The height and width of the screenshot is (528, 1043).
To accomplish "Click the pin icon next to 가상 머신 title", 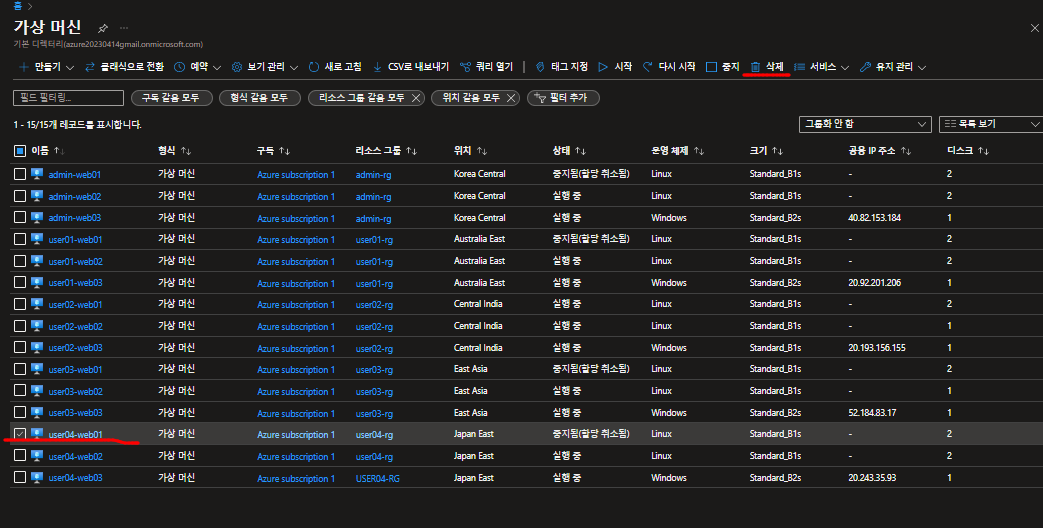I will (x=102, y=28).
